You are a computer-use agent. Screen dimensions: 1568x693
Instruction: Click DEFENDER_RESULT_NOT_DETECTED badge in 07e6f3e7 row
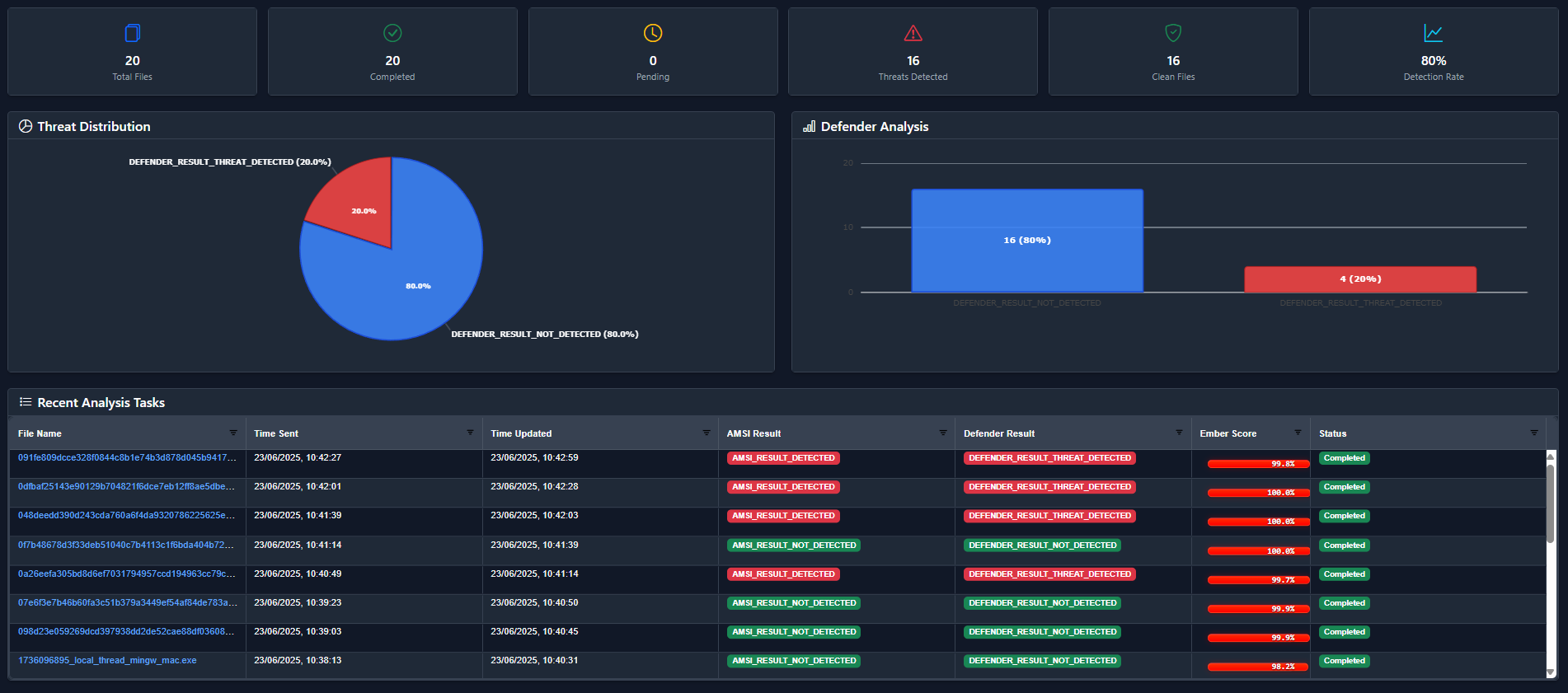click(1043, 603)
